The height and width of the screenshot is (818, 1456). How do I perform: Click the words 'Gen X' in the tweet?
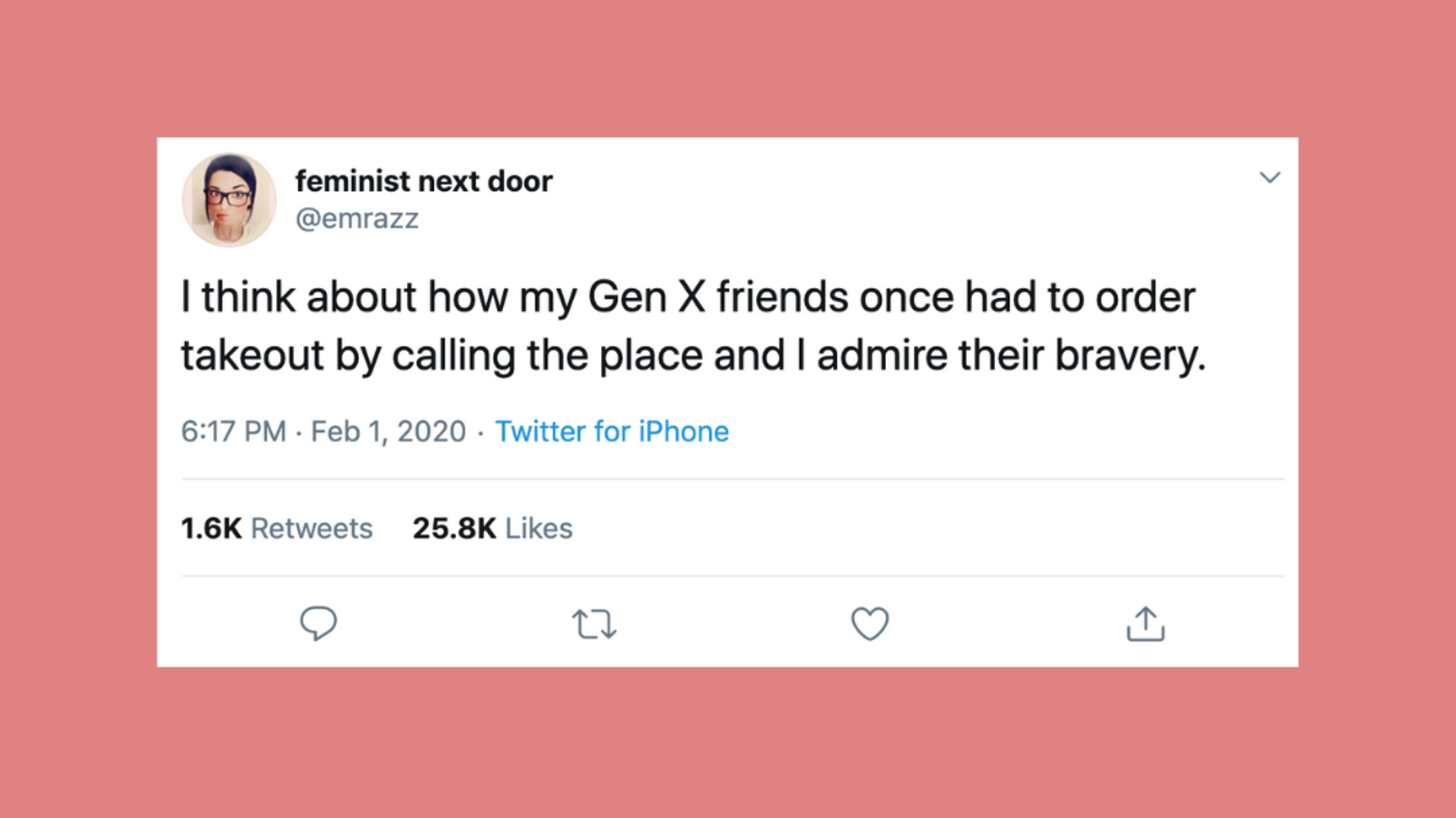646,296
